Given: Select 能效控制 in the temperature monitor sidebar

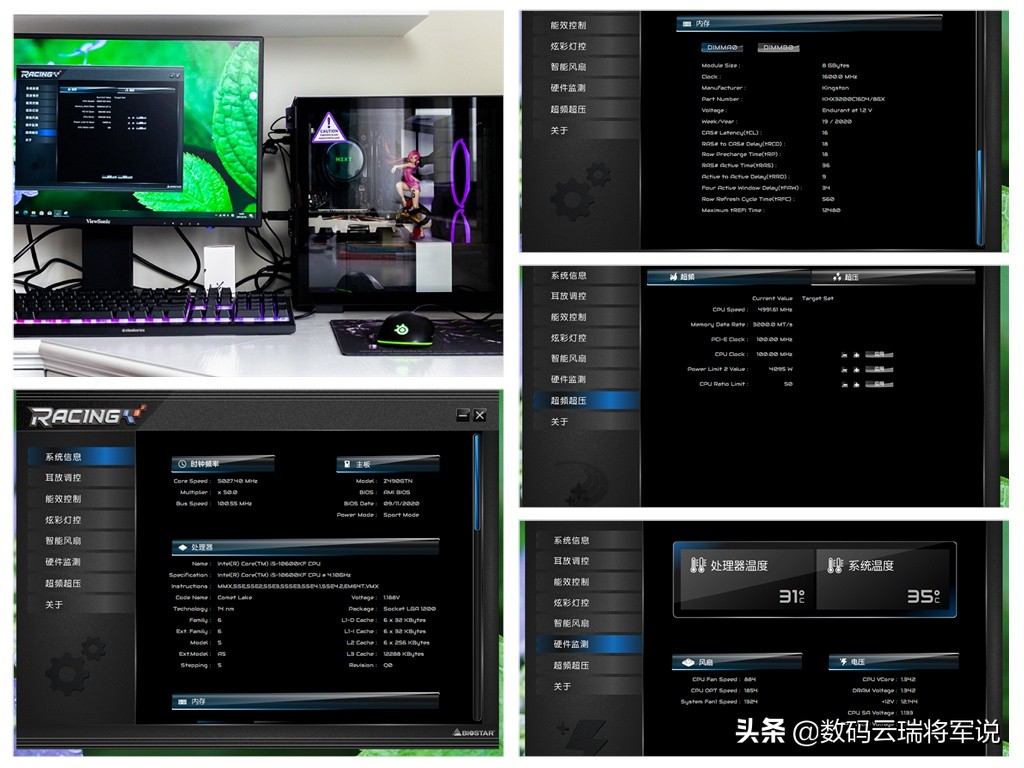Looking at the screenshot, I should [588, 582].
